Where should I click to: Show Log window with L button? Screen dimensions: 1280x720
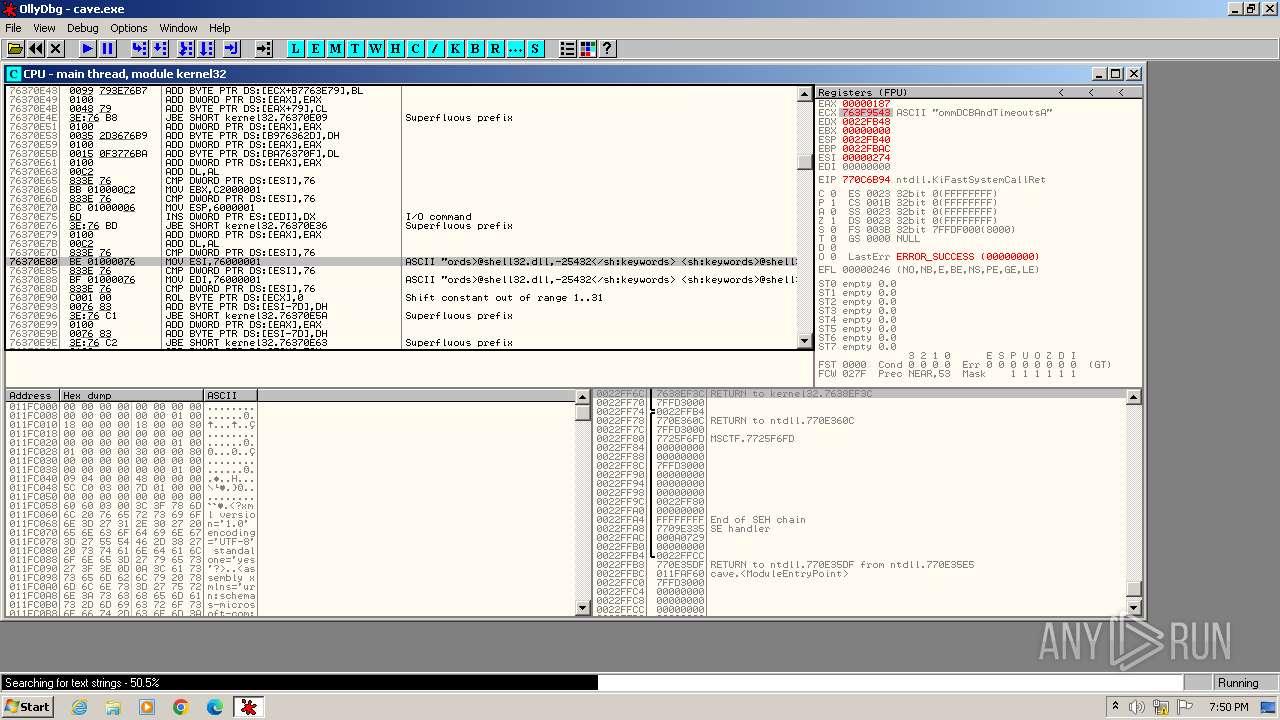coord(296,48)
